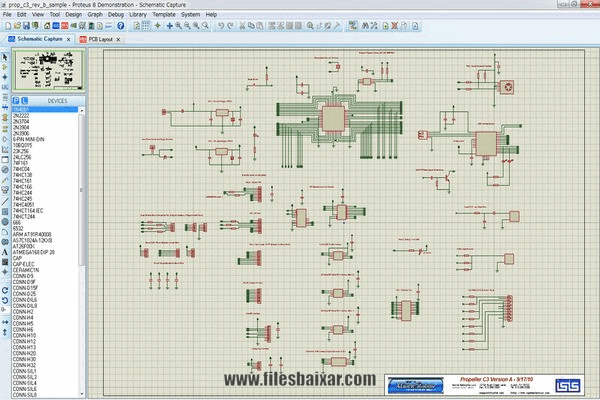Click the Home Page toolbar icon
The width and height of the screenshot is (600, 400).
[x=47, y=26]
